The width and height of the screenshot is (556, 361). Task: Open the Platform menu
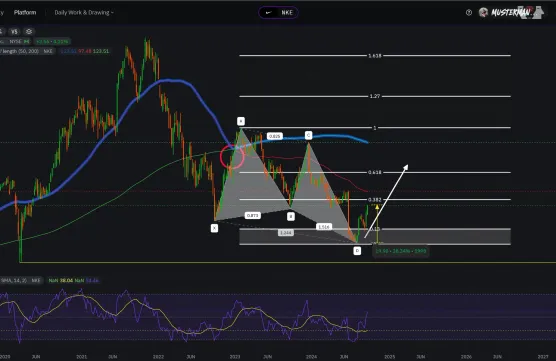pos(25,12)
